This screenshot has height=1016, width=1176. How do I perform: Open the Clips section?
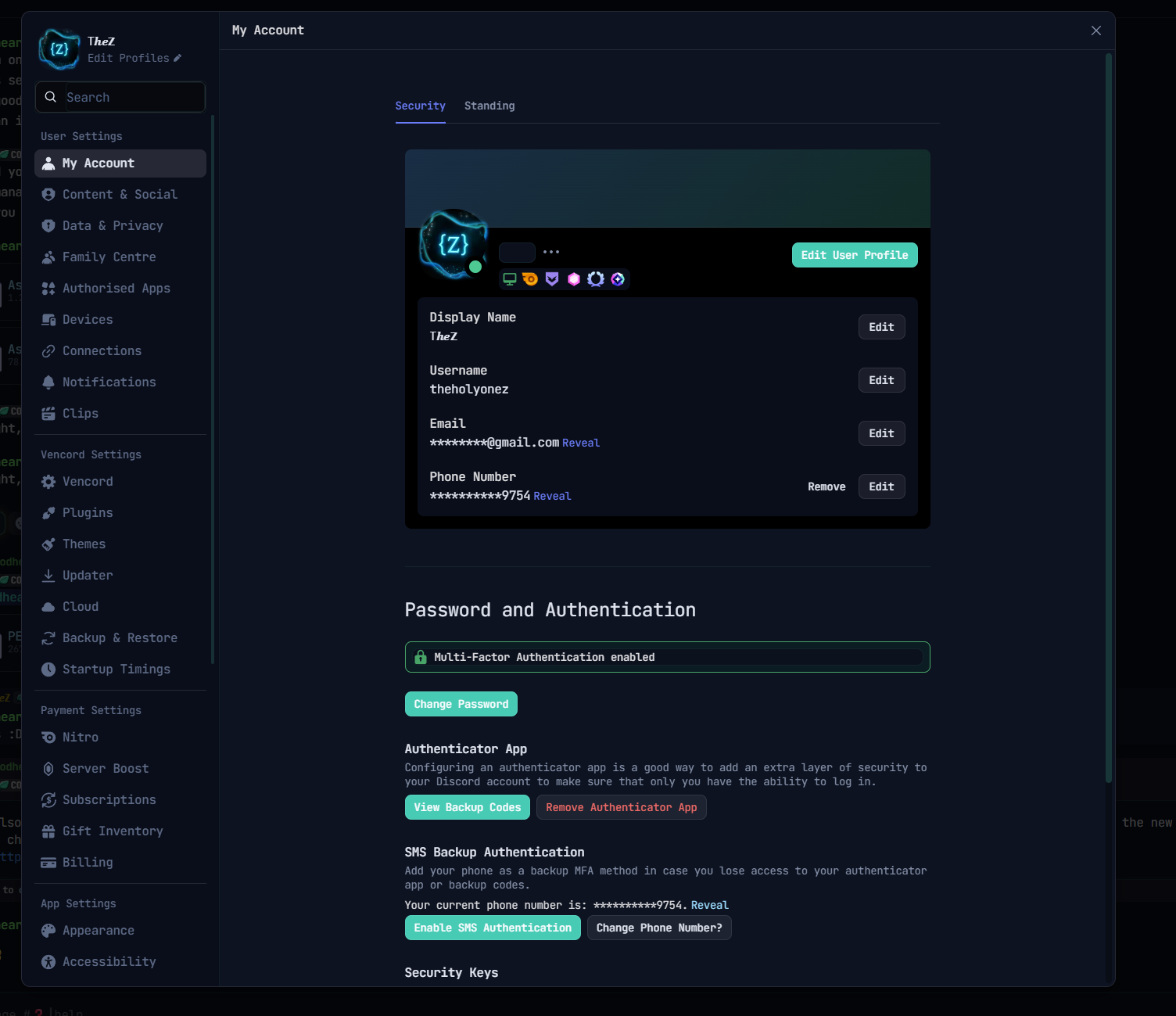(120, 413)
